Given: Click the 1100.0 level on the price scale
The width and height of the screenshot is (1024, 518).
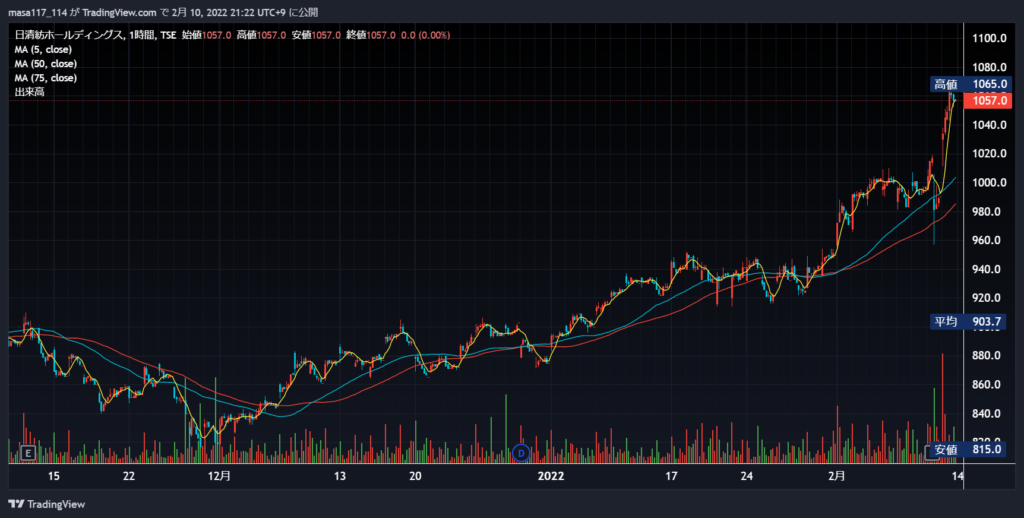Looking at the screenshot, I should [x=989, y=39].
